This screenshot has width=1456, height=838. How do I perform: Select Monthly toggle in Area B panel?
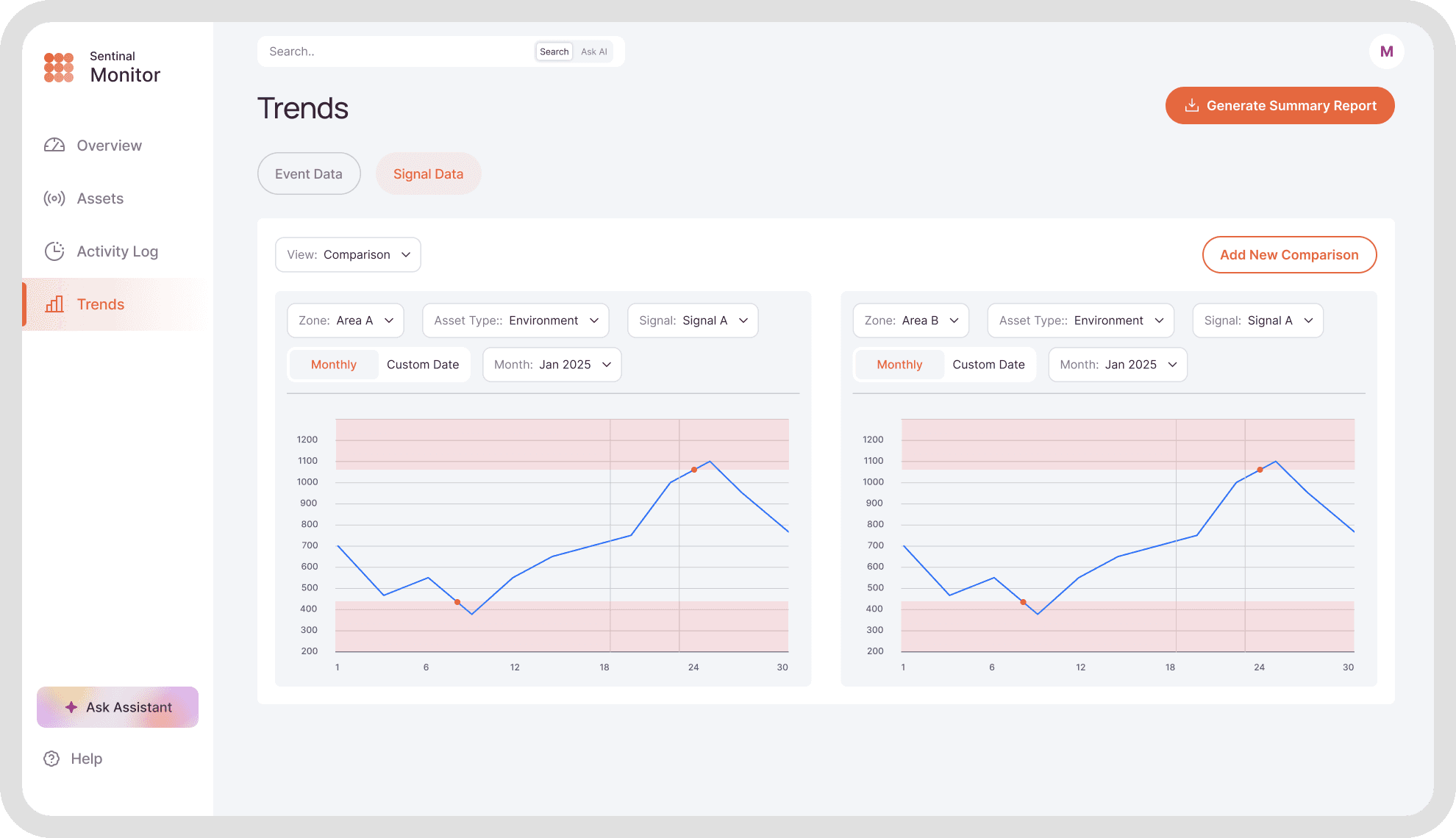click(x=899, y=365)
